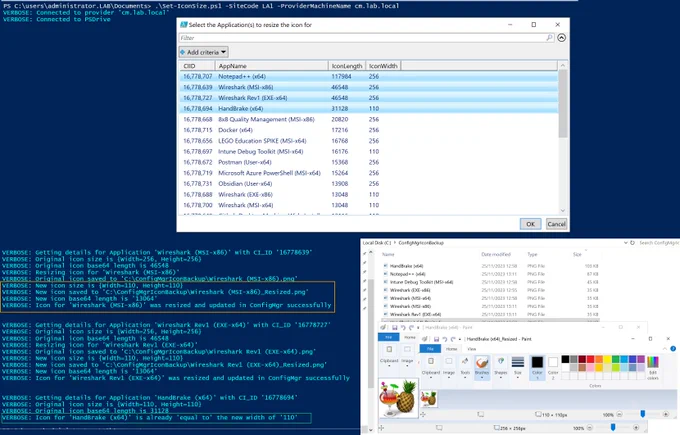Select Color 1 box in Paint ribbon
The width and height of the screenshot is (680, 435).
point(537,367)
